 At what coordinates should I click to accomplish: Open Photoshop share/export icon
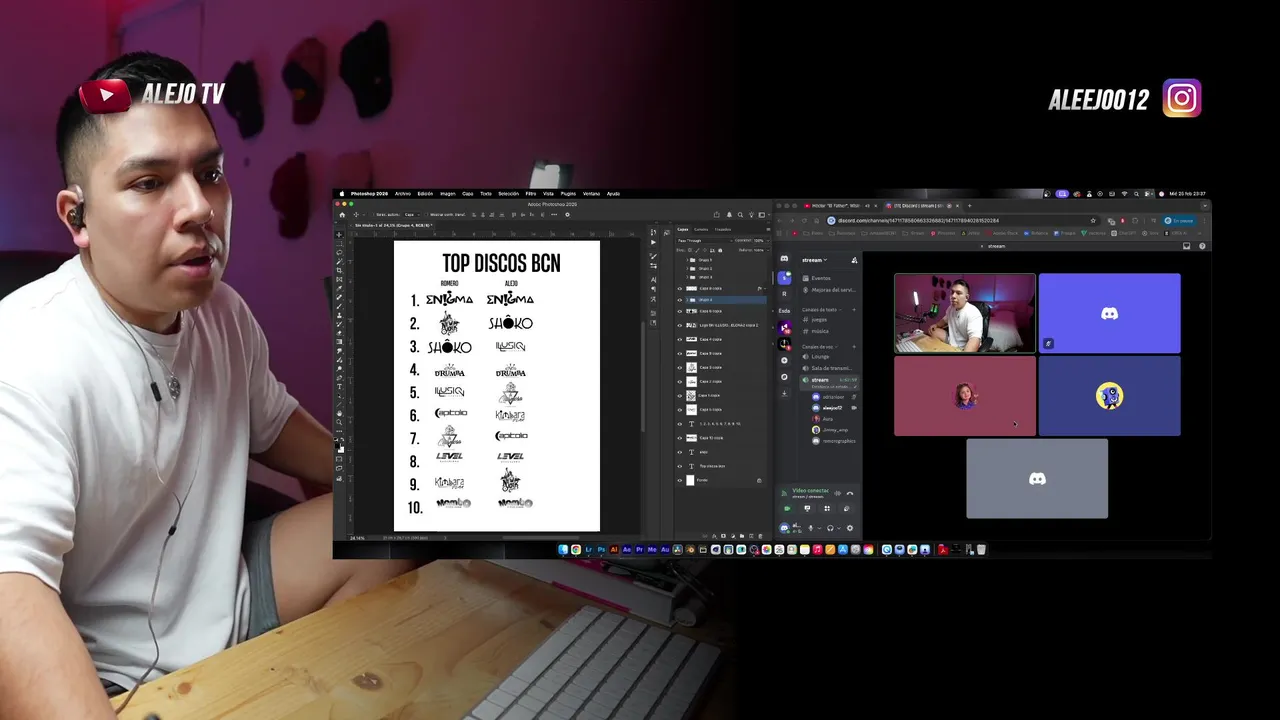717,214
